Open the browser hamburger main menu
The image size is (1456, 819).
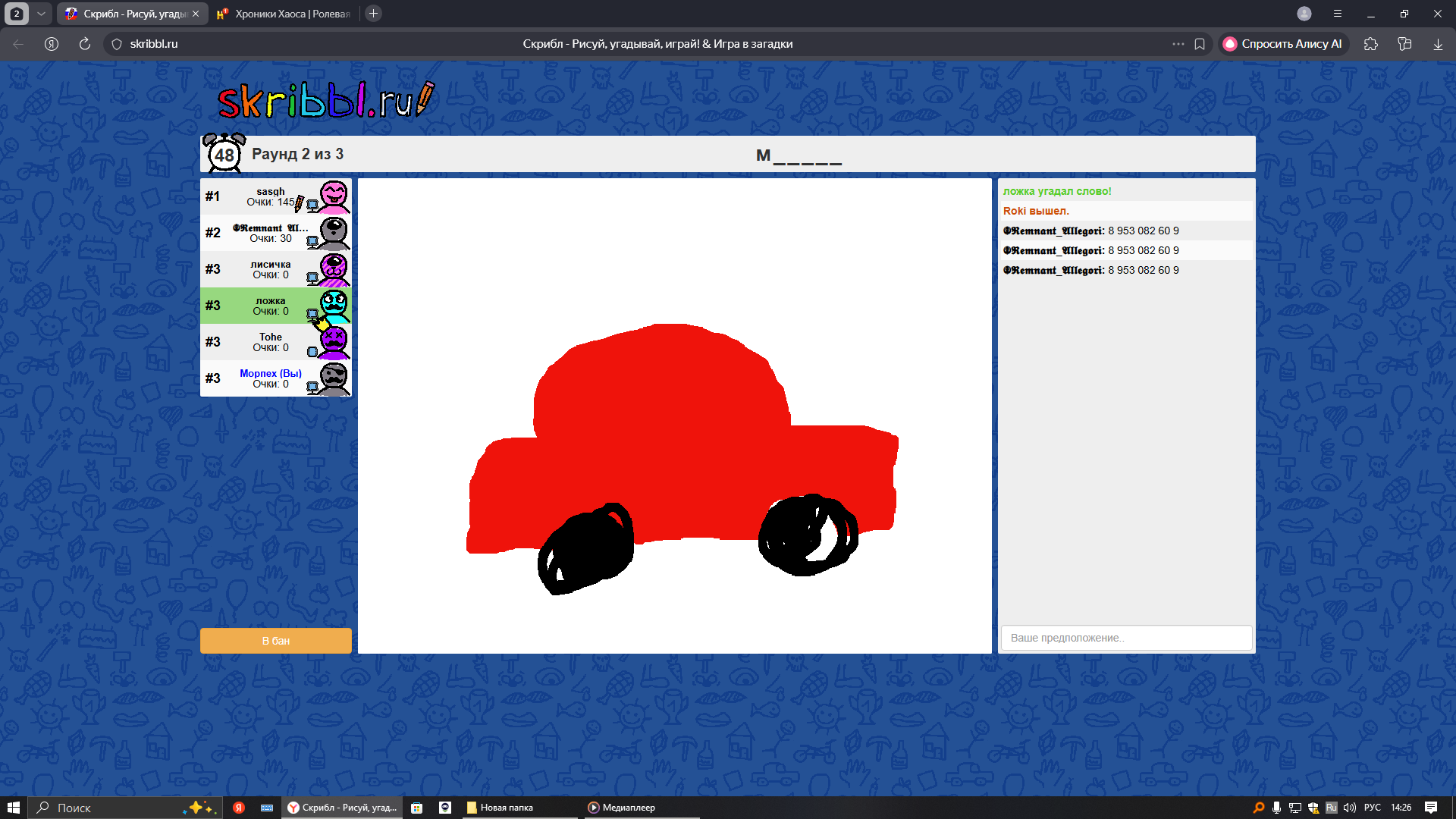coord(1338,14)
